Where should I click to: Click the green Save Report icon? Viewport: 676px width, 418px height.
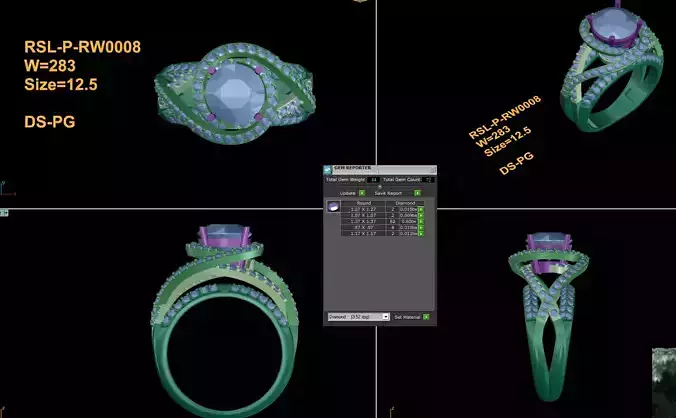(417, 193)
